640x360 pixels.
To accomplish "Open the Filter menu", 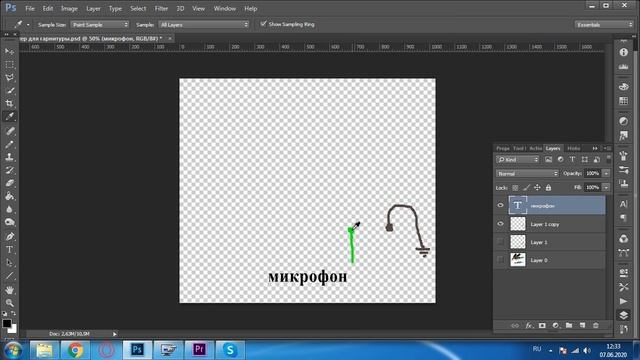I will [161, 9].
